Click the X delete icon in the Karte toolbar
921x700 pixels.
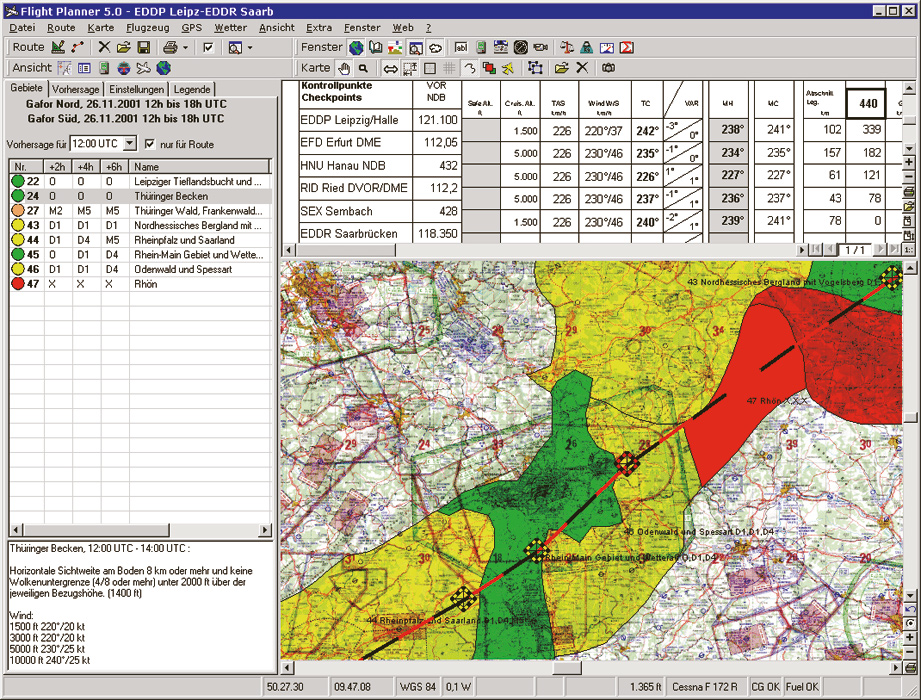[x=582, y=69]
